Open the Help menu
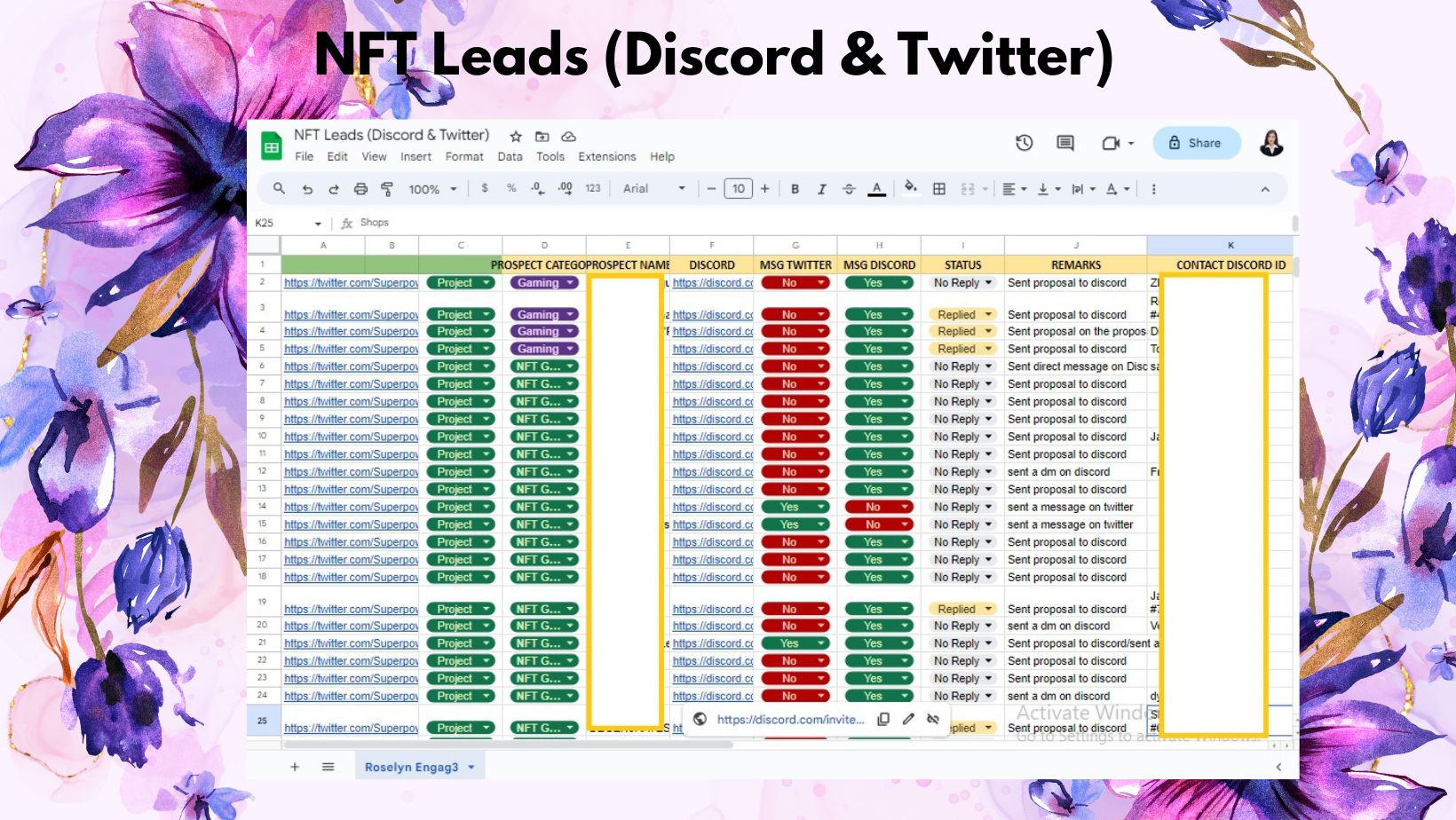 coord(662,156)
